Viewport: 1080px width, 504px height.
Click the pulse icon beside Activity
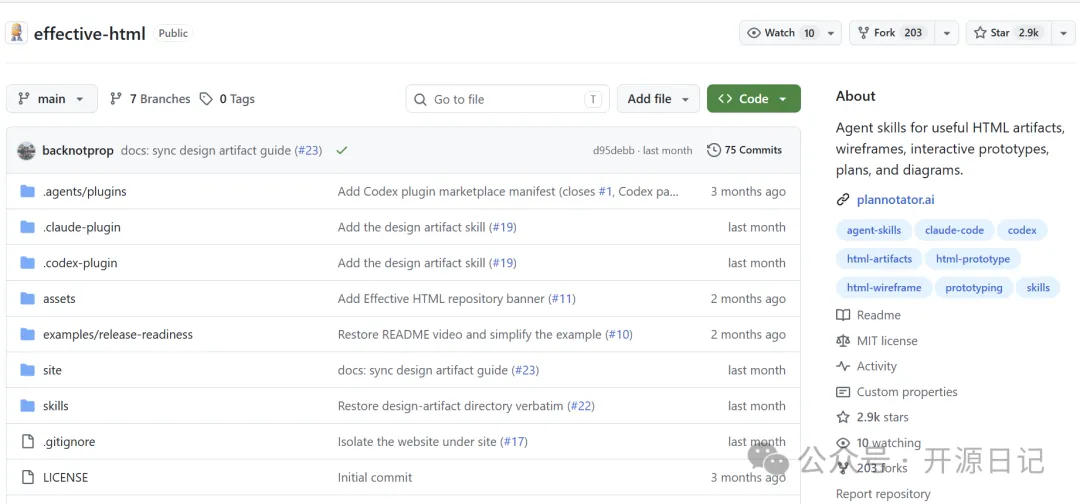tap(843, 366)
